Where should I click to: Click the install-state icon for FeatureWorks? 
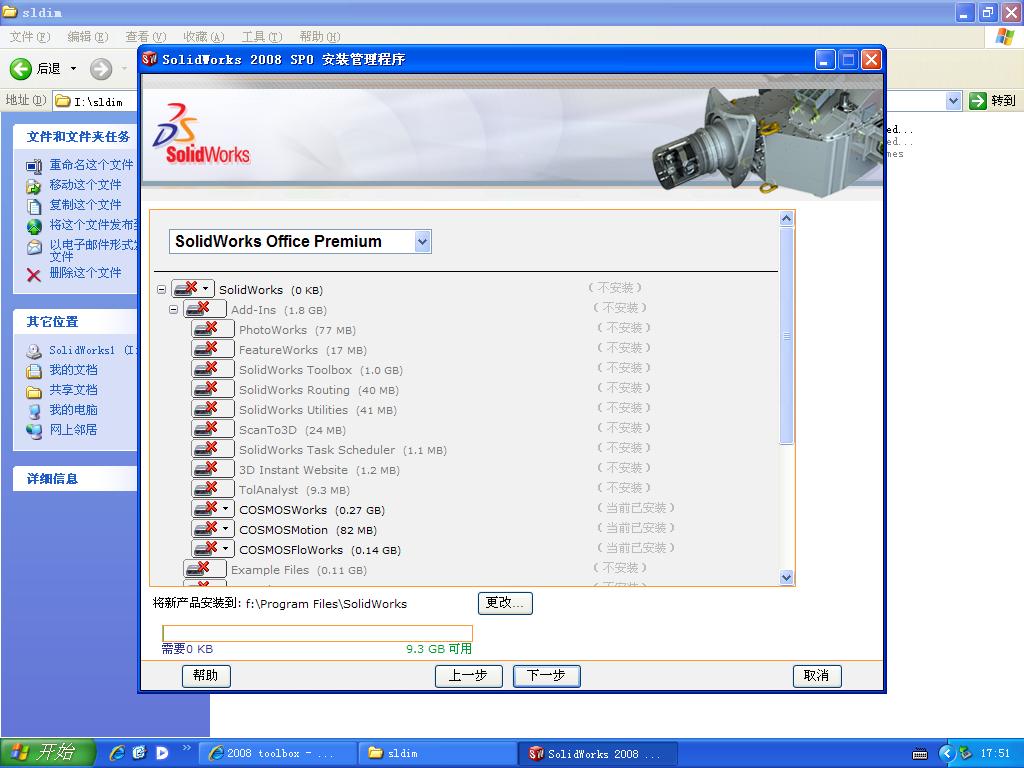coord(213,349)
